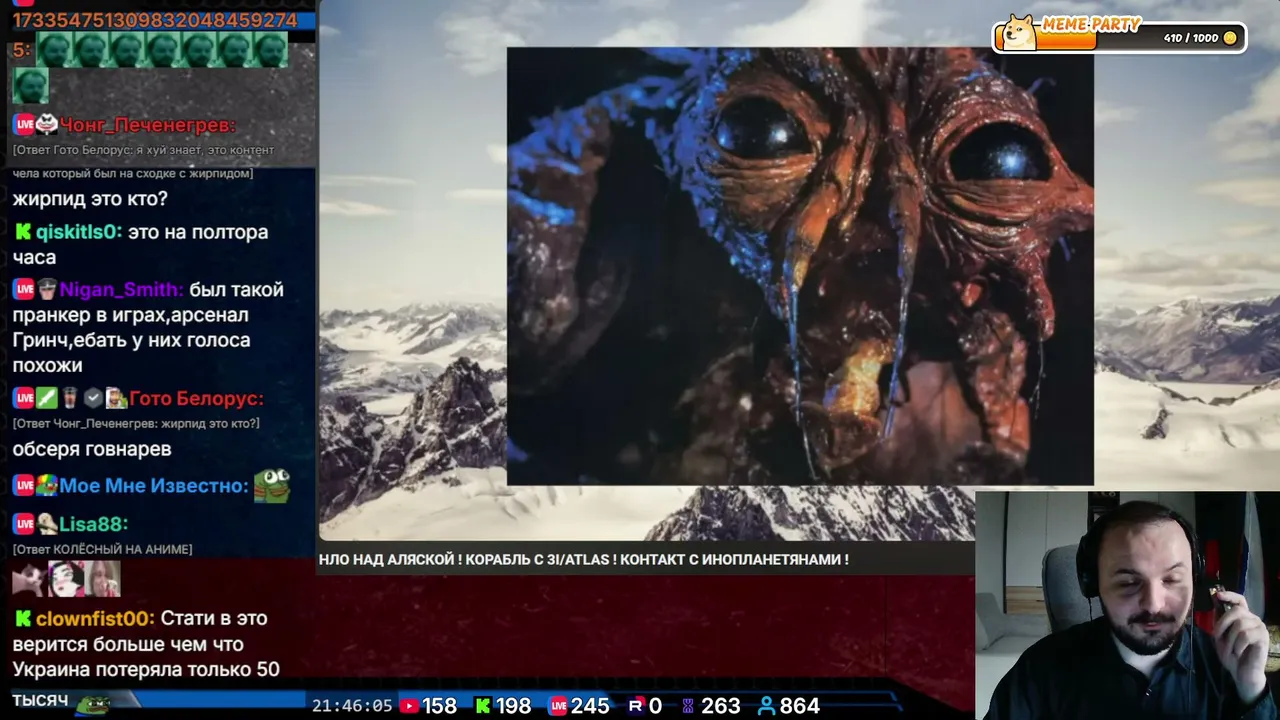1280x720 pixels.
Task: Click the alien creature image in the video
Action: click(800, 266)
